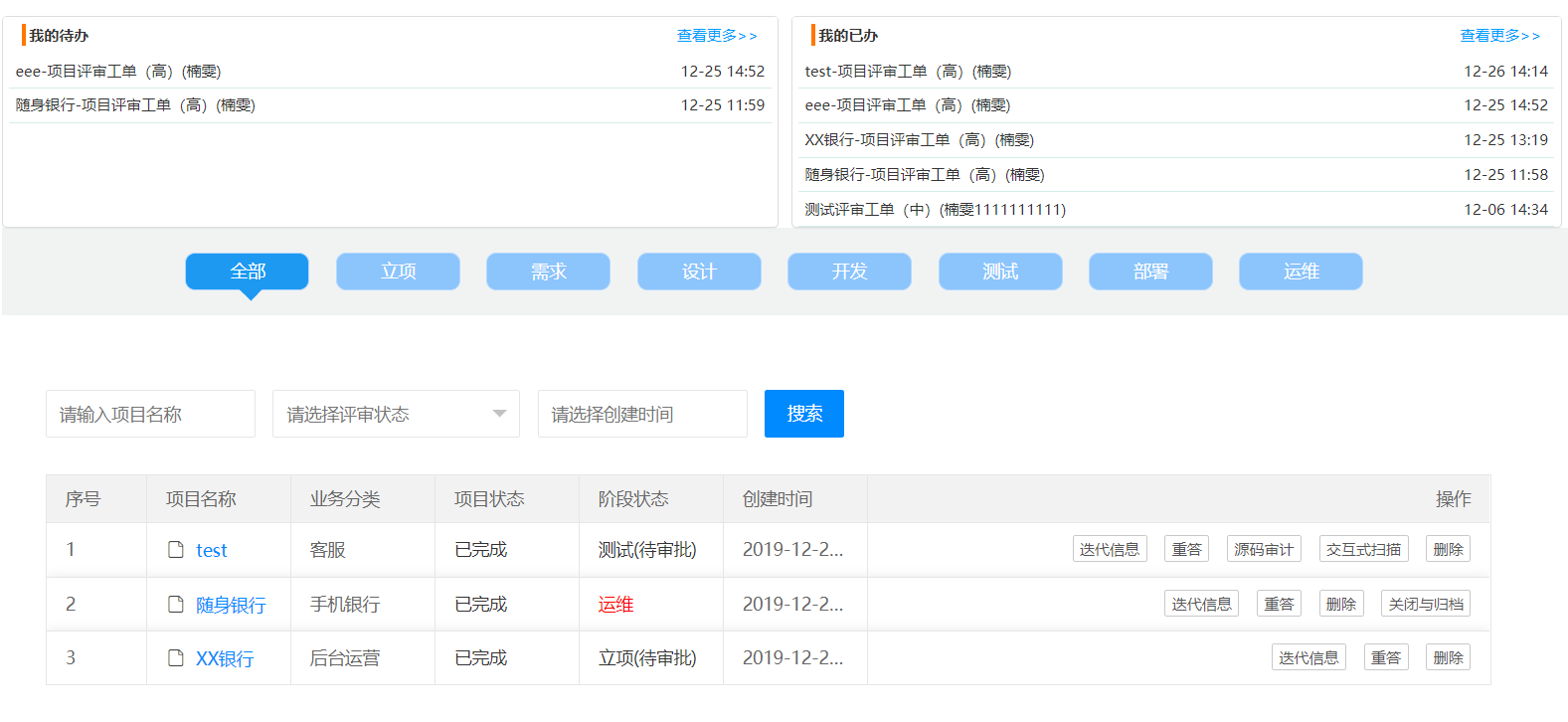Click 迭代信息 in the test row
This screenshot has width=1568, height=722.
pyautogui.click(x=1110, y=549)
